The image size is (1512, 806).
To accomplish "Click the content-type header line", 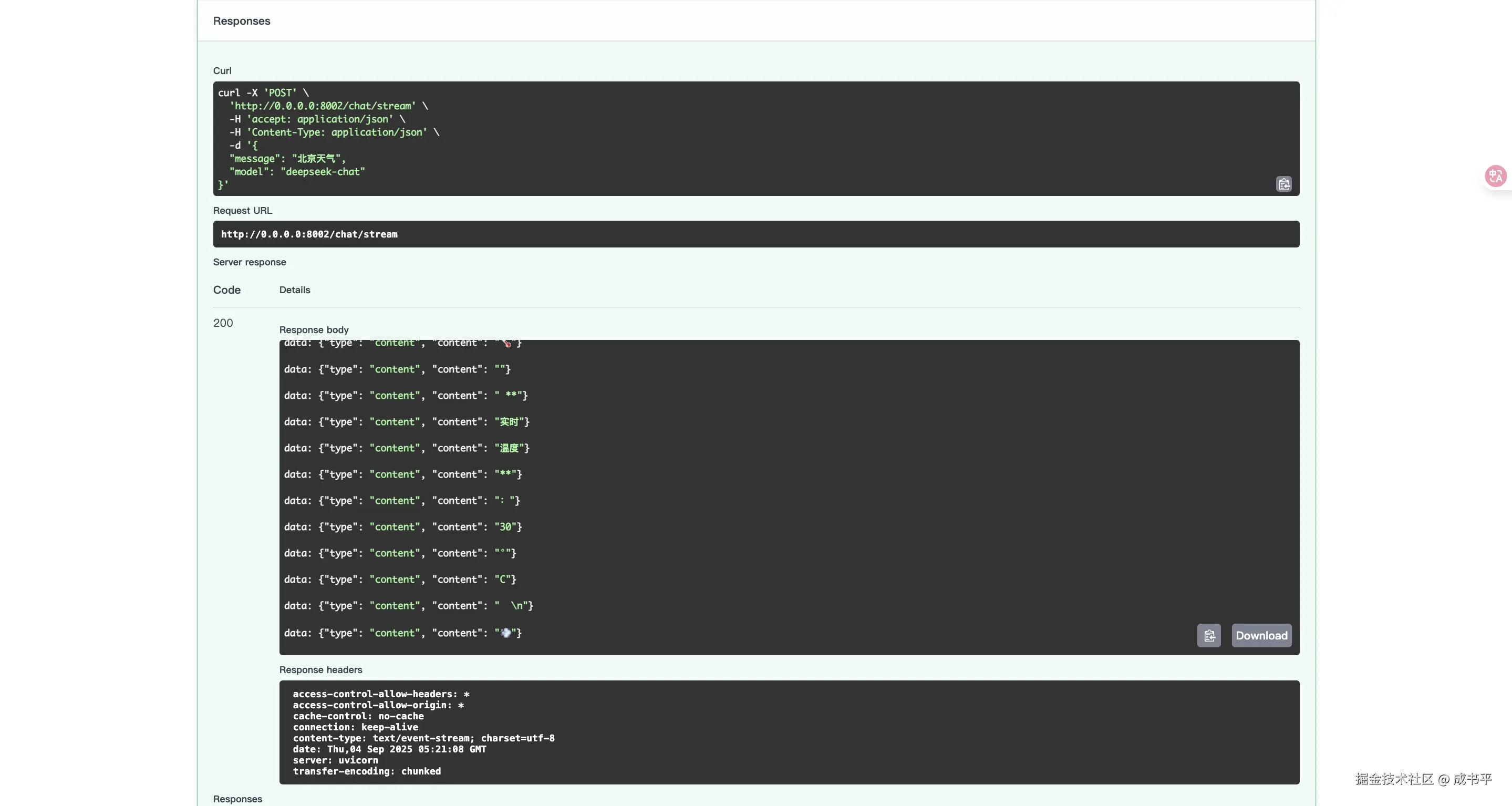I will tap(423, 739).
